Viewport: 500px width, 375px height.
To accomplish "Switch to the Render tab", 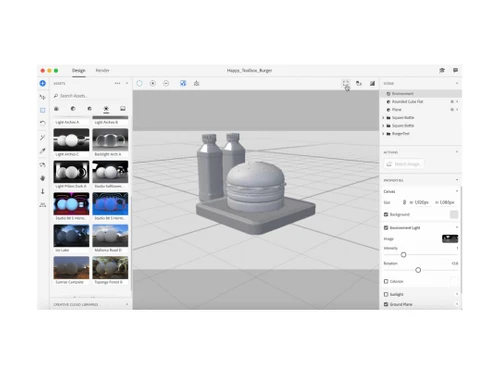I will 102,70.
